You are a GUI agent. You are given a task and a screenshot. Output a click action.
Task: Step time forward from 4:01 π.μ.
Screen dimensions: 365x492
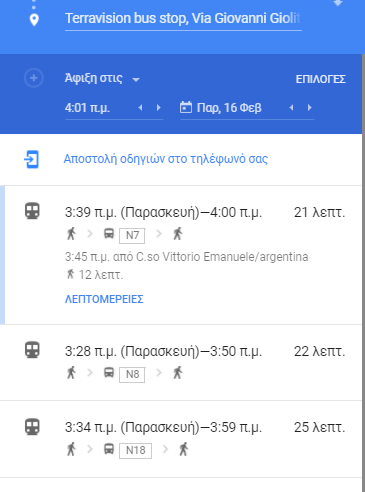(x=159, y=108)
